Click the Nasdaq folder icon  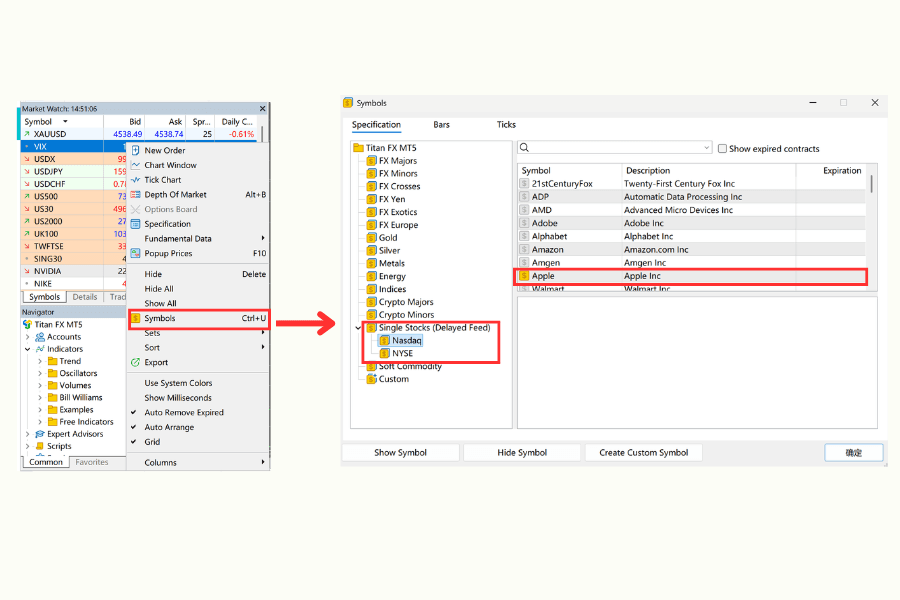click(385, 340)
